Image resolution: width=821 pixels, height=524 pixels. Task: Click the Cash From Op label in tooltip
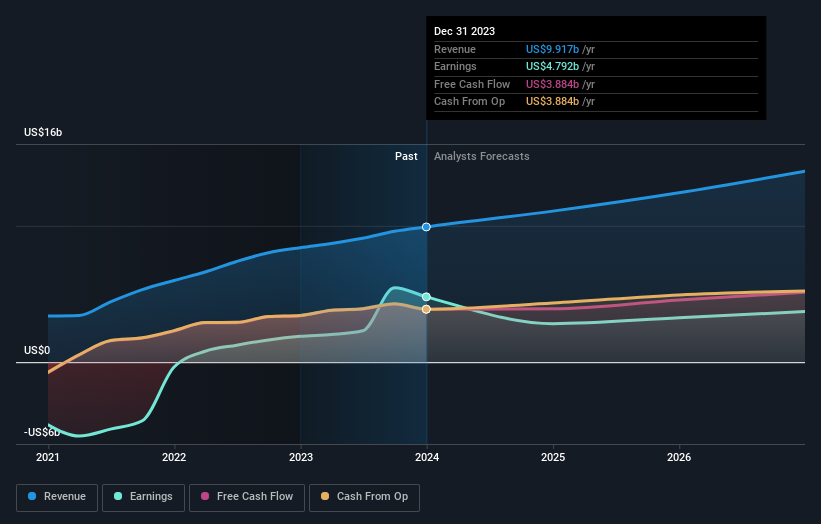pos(470,102)
